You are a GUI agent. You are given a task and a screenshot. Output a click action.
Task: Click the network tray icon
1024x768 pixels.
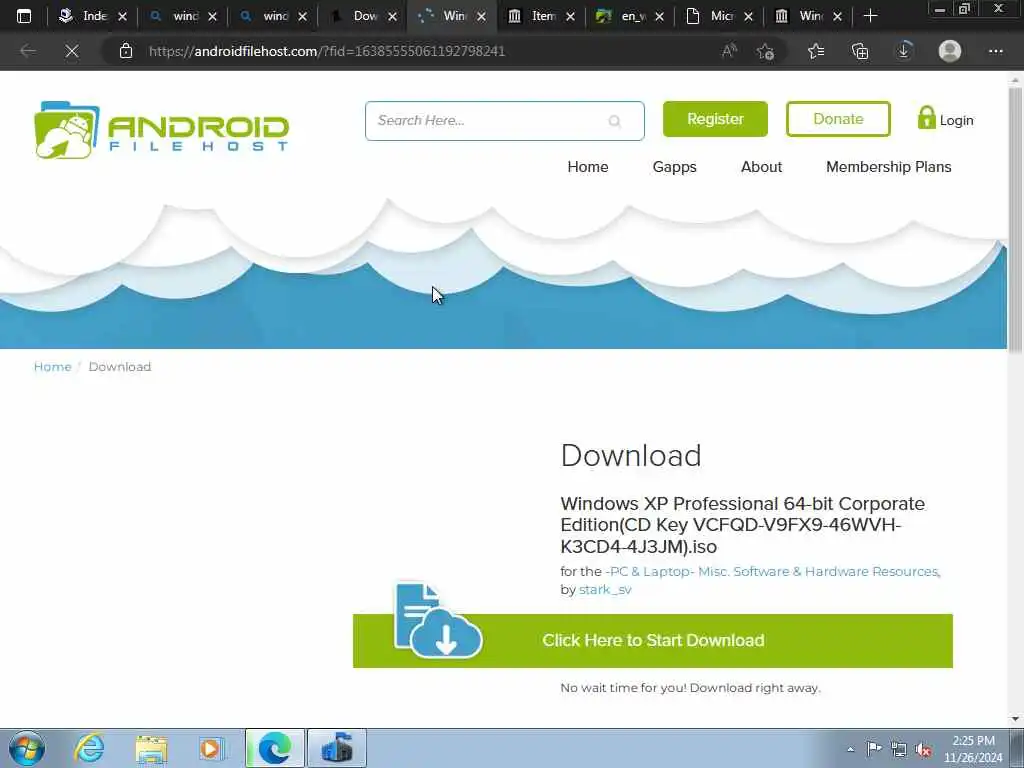click(x=899, y=749)
